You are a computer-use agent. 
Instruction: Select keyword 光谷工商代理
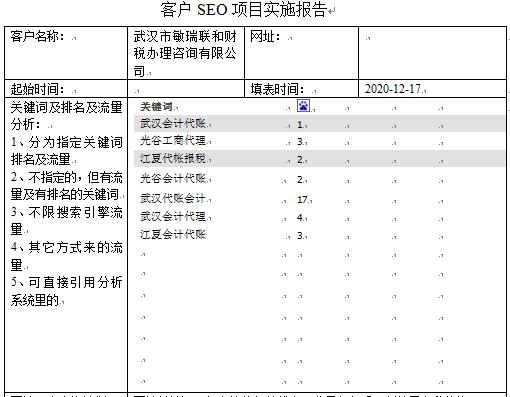(173, 141)
